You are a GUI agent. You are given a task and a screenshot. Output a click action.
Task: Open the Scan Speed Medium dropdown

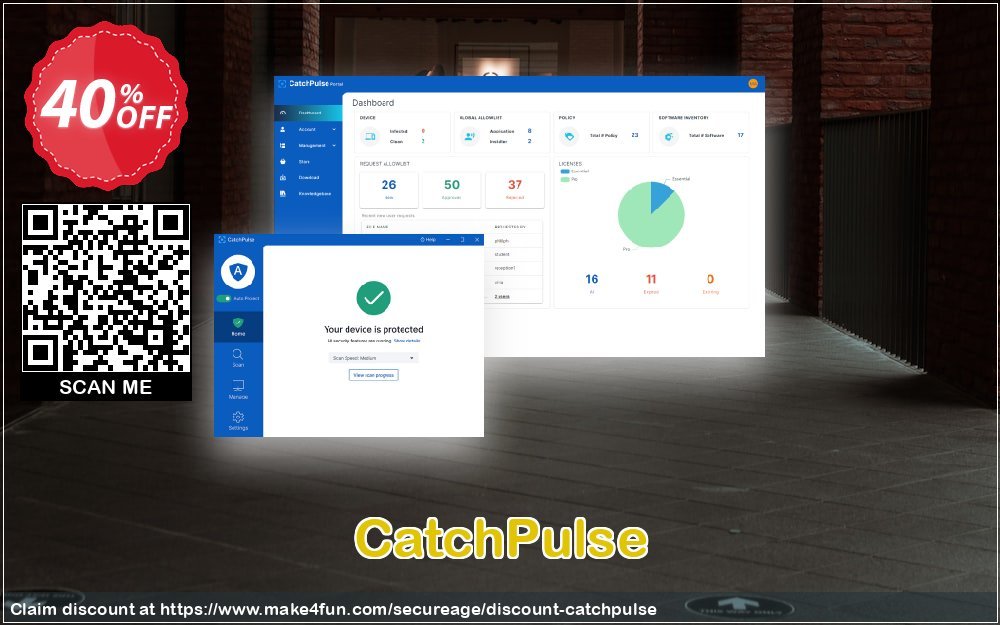pyautogui.click(x=373, y=358)
